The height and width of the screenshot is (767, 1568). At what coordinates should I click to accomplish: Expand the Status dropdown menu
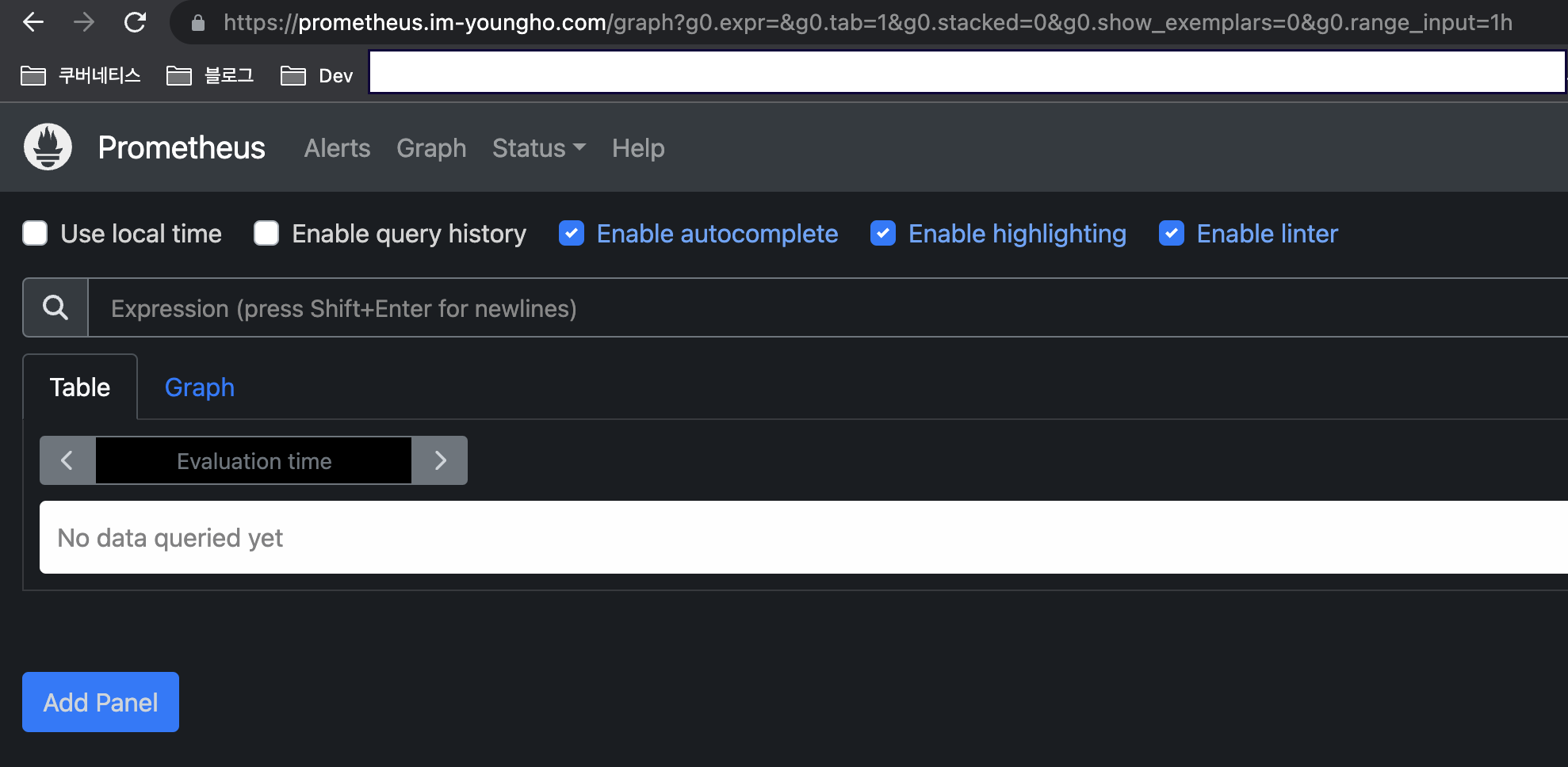[x=539, y=148]
